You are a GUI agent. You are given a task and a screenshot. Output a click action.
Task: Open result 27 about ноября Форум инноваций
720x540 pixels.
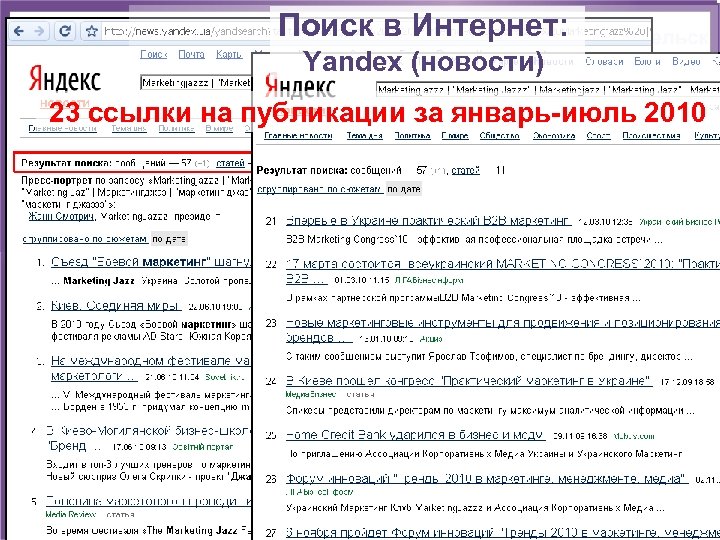tap(503, 533)
